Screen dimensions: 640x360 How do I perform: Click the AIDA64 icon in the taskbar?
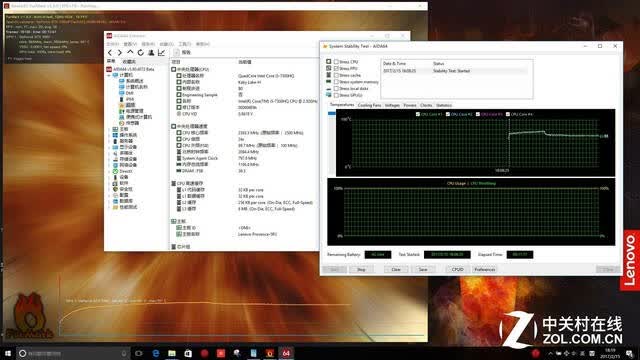click(286, 353)
